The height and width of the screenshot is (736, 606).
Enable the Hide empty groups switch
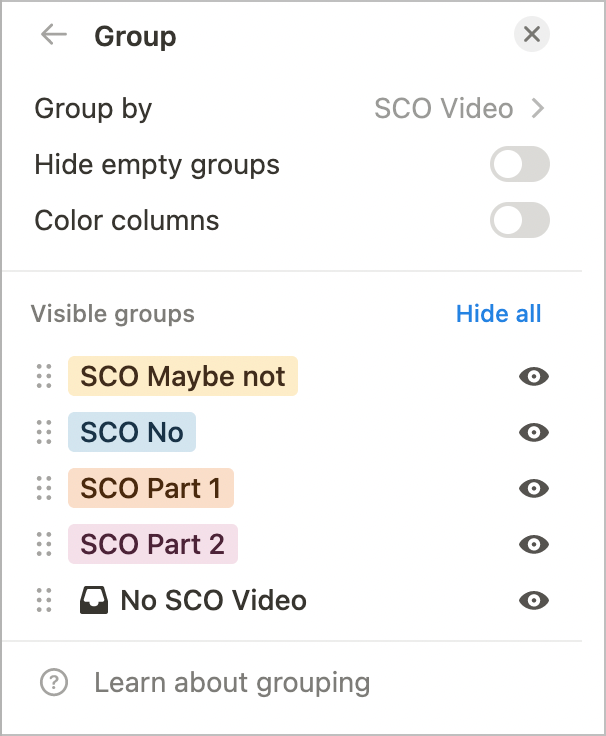519,164
